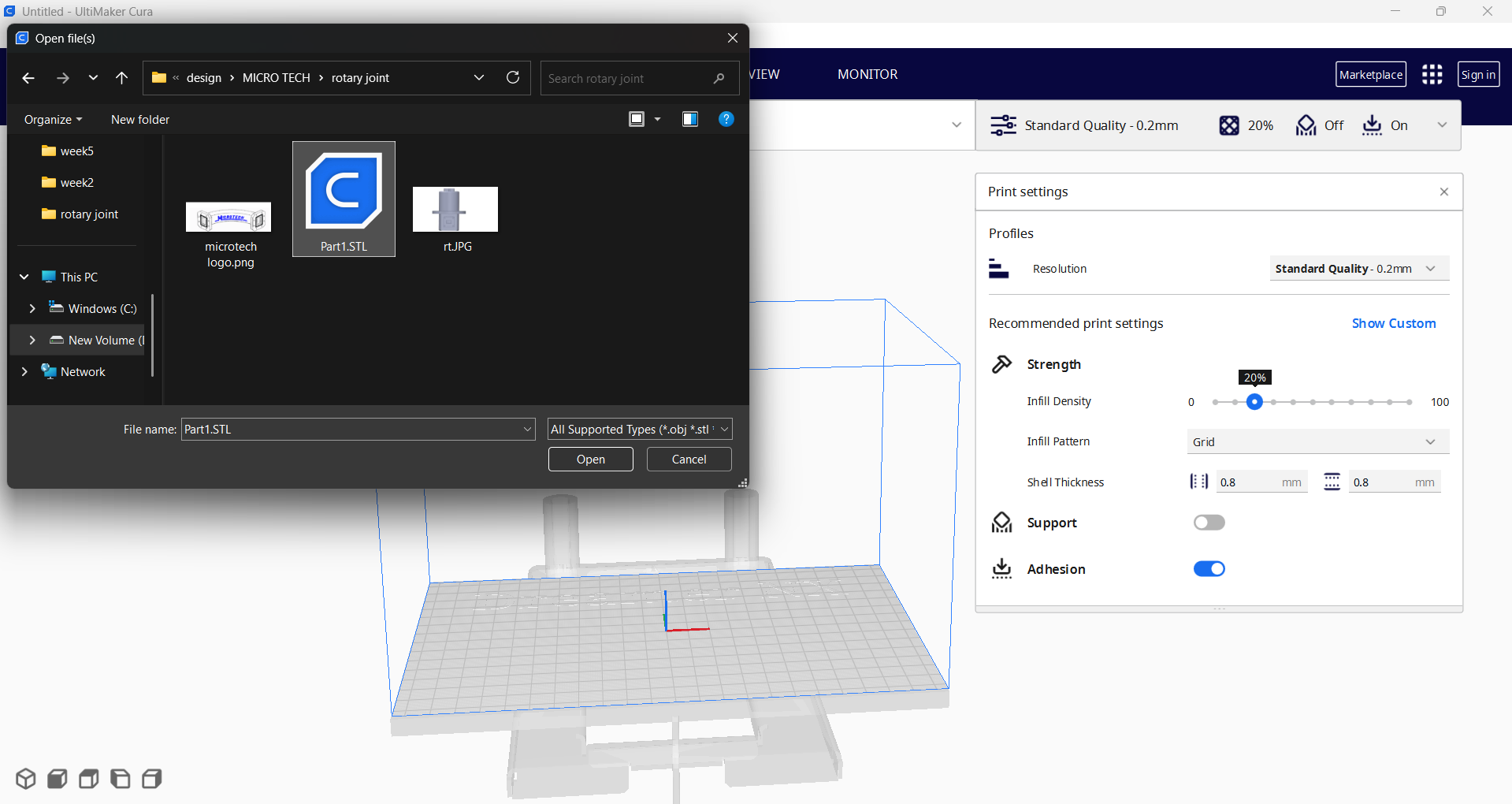Select the Part1.STL file
This screenshot has width=1512, height=804.
(344, 199)
